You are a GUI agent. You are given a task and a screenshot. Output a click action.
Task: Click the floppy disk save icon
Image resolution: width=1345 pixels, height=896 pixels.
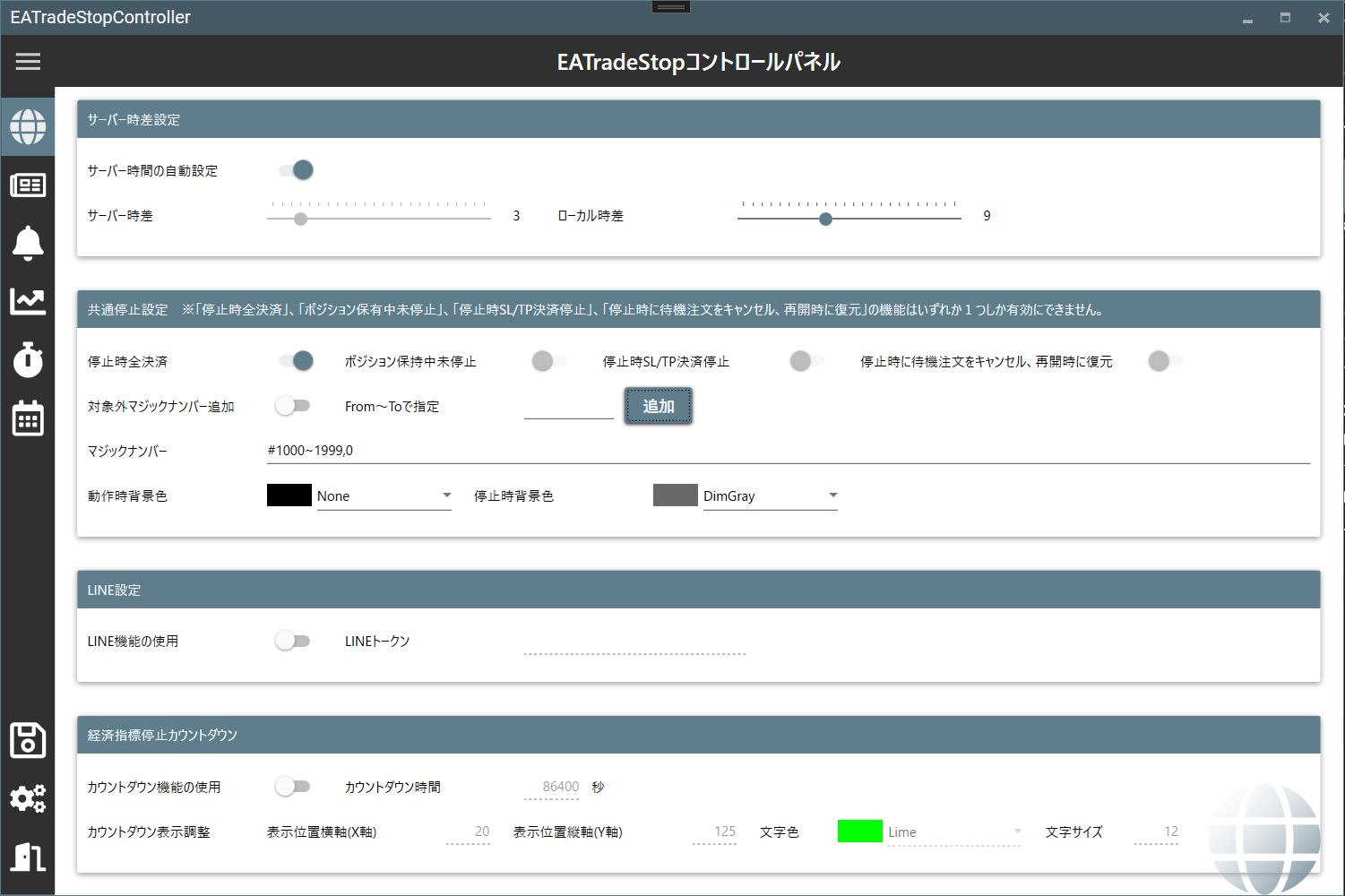28,741
